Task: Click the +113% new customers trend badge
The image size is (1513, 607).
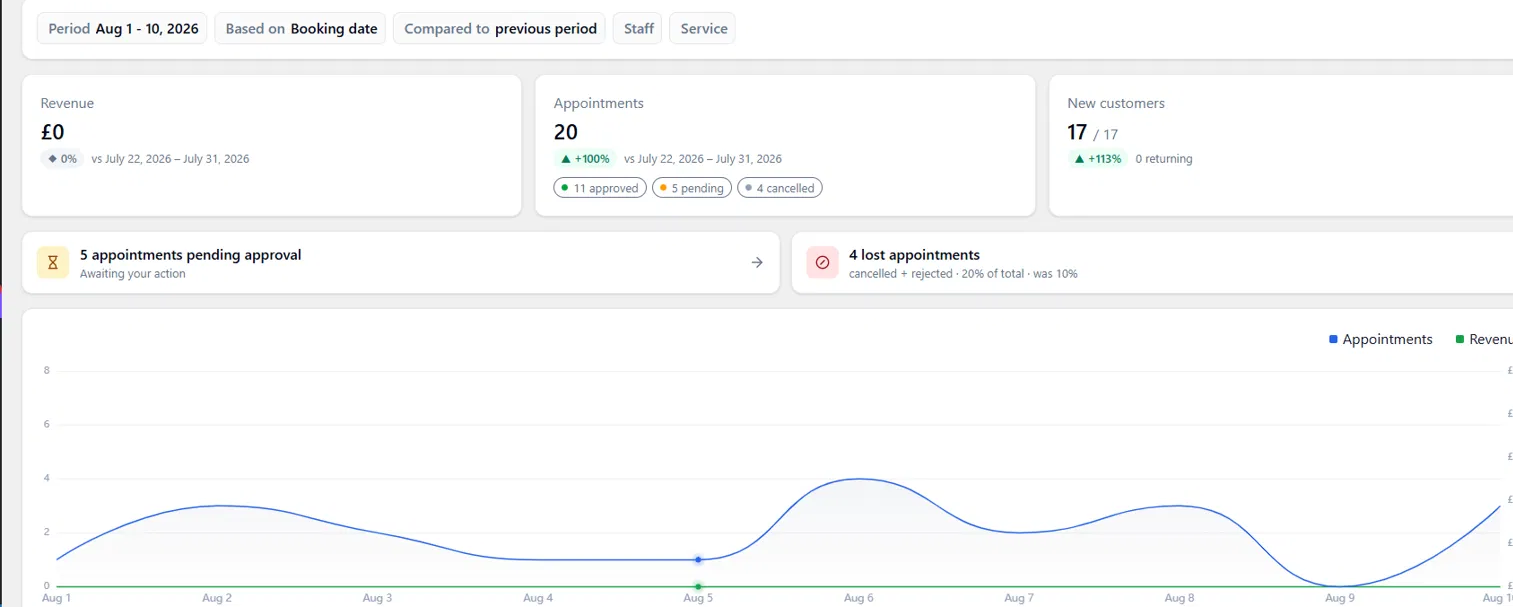Action: (x=1097, y=159)
